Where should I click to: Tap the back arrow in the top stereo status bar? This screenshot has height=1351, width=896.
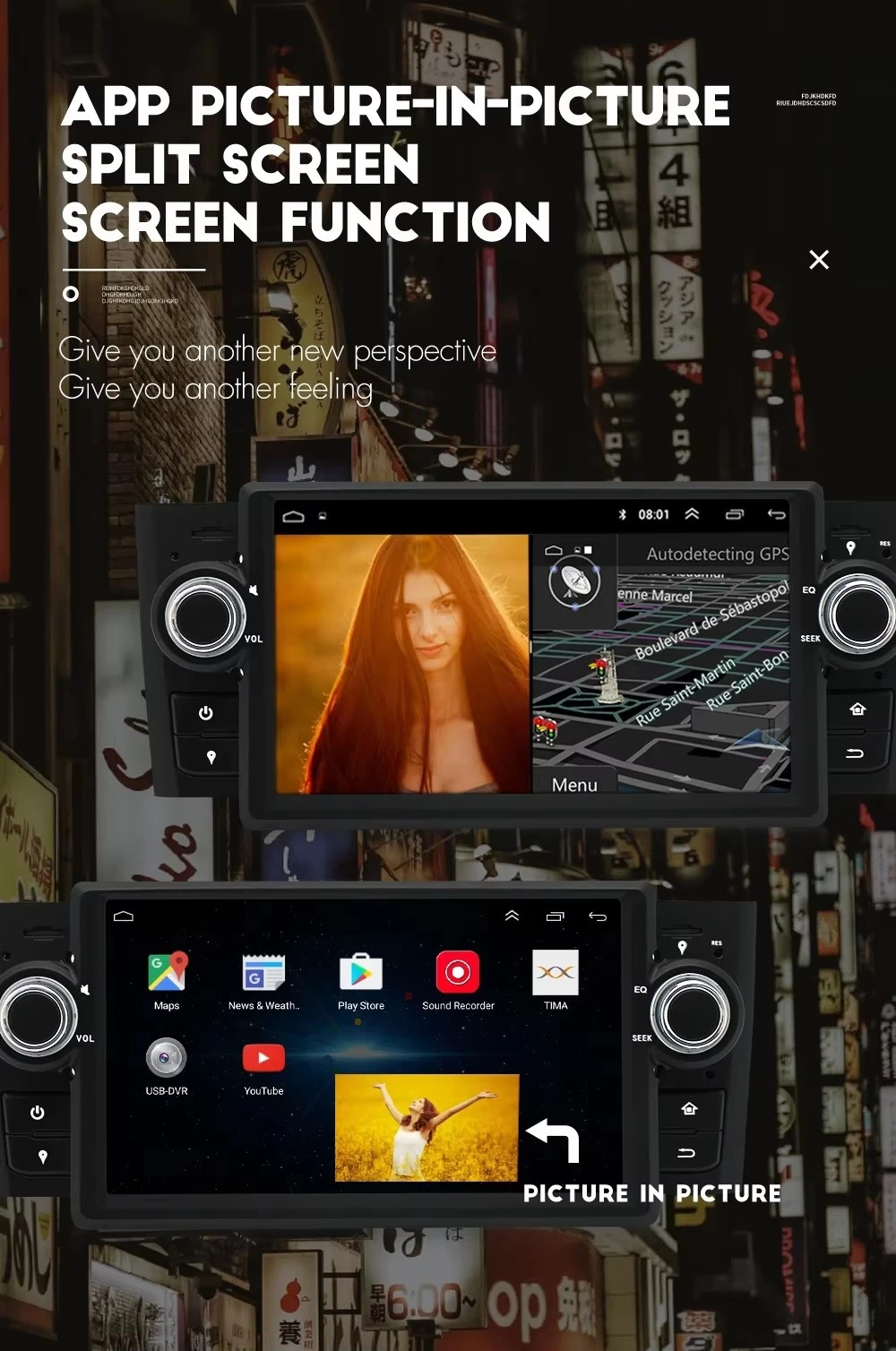pos(776,514)
